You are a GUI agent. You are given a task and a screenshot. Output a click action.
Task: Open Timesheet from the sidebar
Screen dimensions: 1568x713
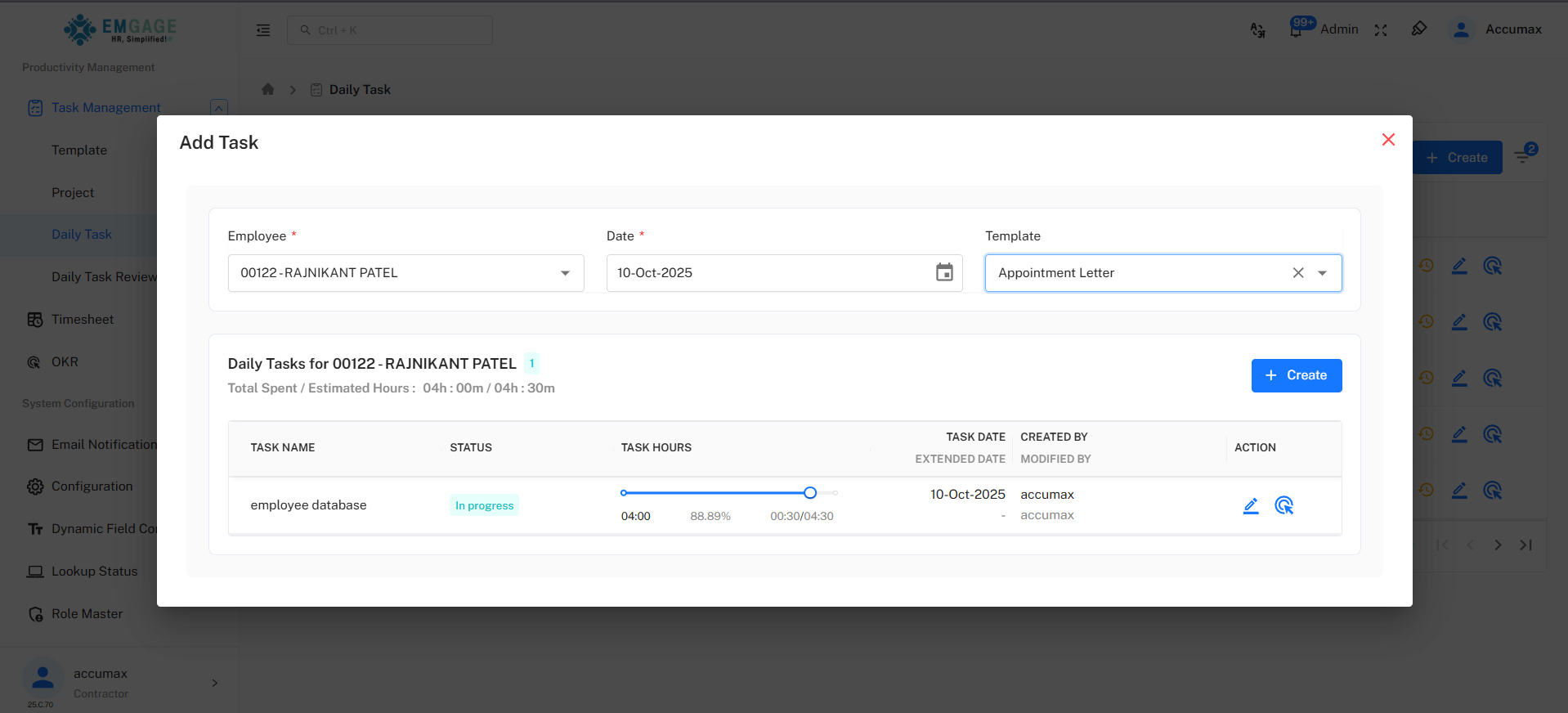82,320
